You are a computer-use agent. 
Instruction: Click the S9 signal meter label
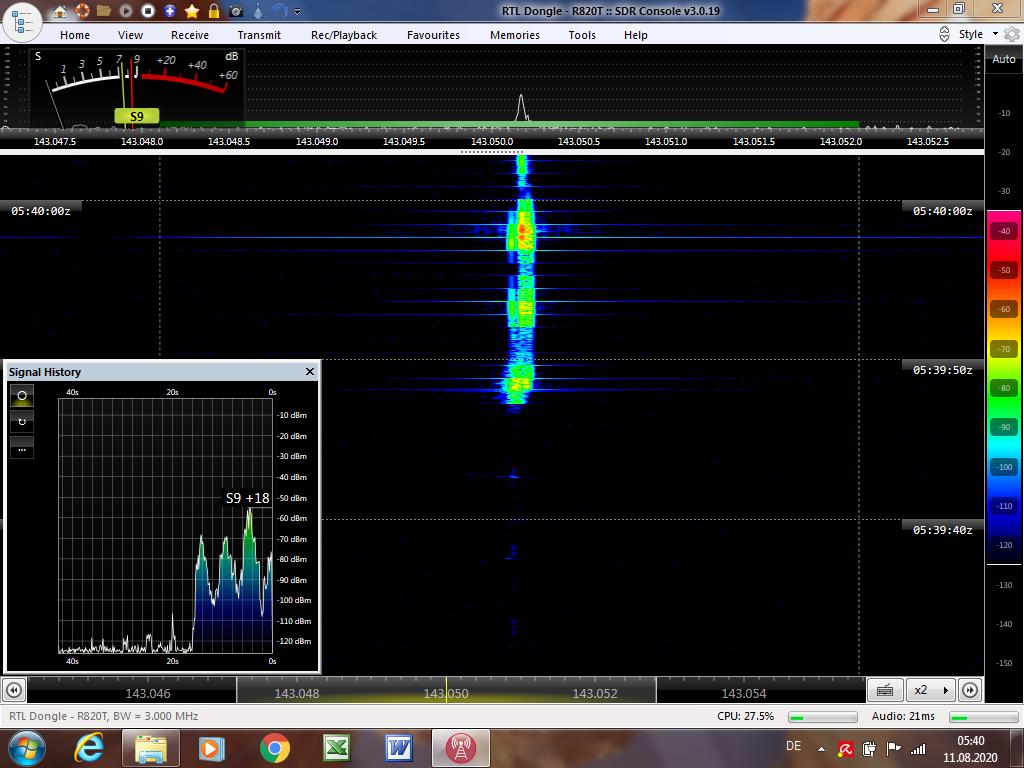136,116
